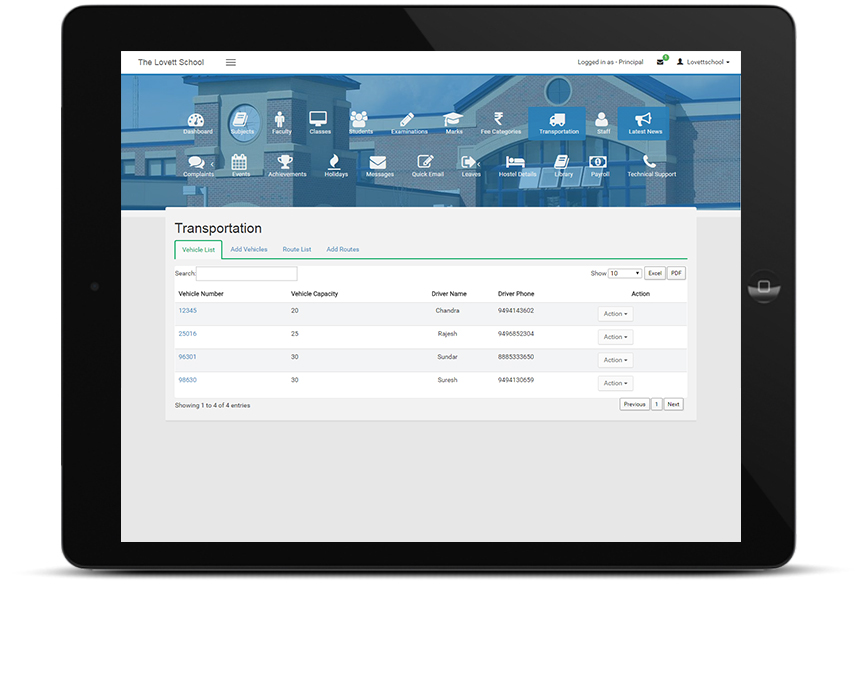Toggle the hamburger menu button
The image size is (867, 676).
click(231, 62)
